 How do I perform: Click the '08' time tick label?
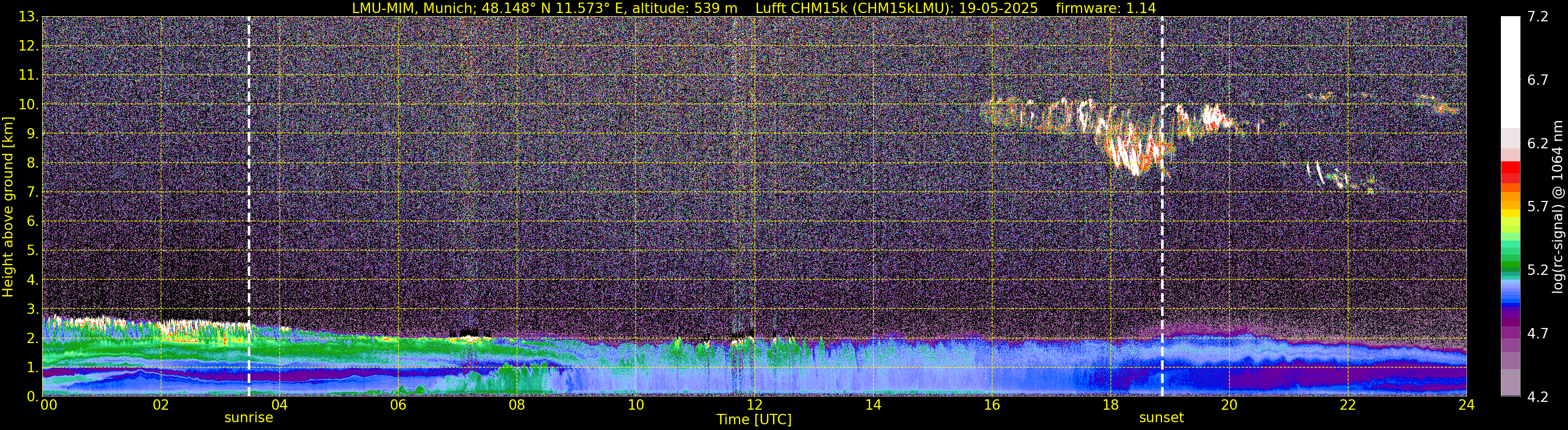click(x=516, y=405)
